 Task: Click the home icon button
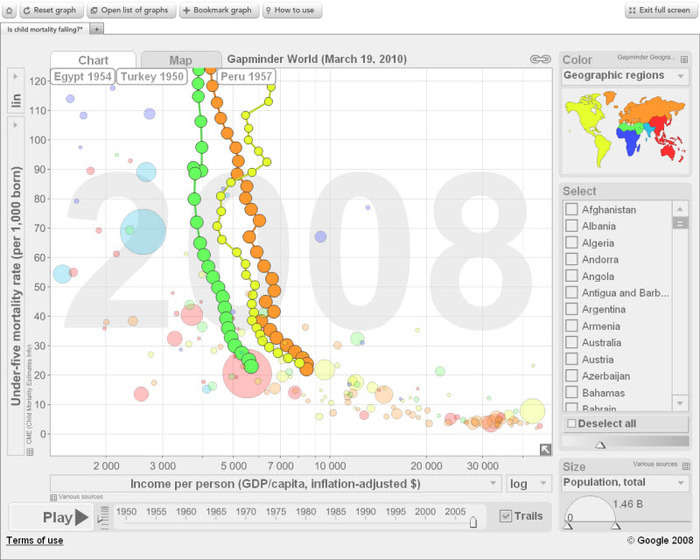(x=9, y=10)
